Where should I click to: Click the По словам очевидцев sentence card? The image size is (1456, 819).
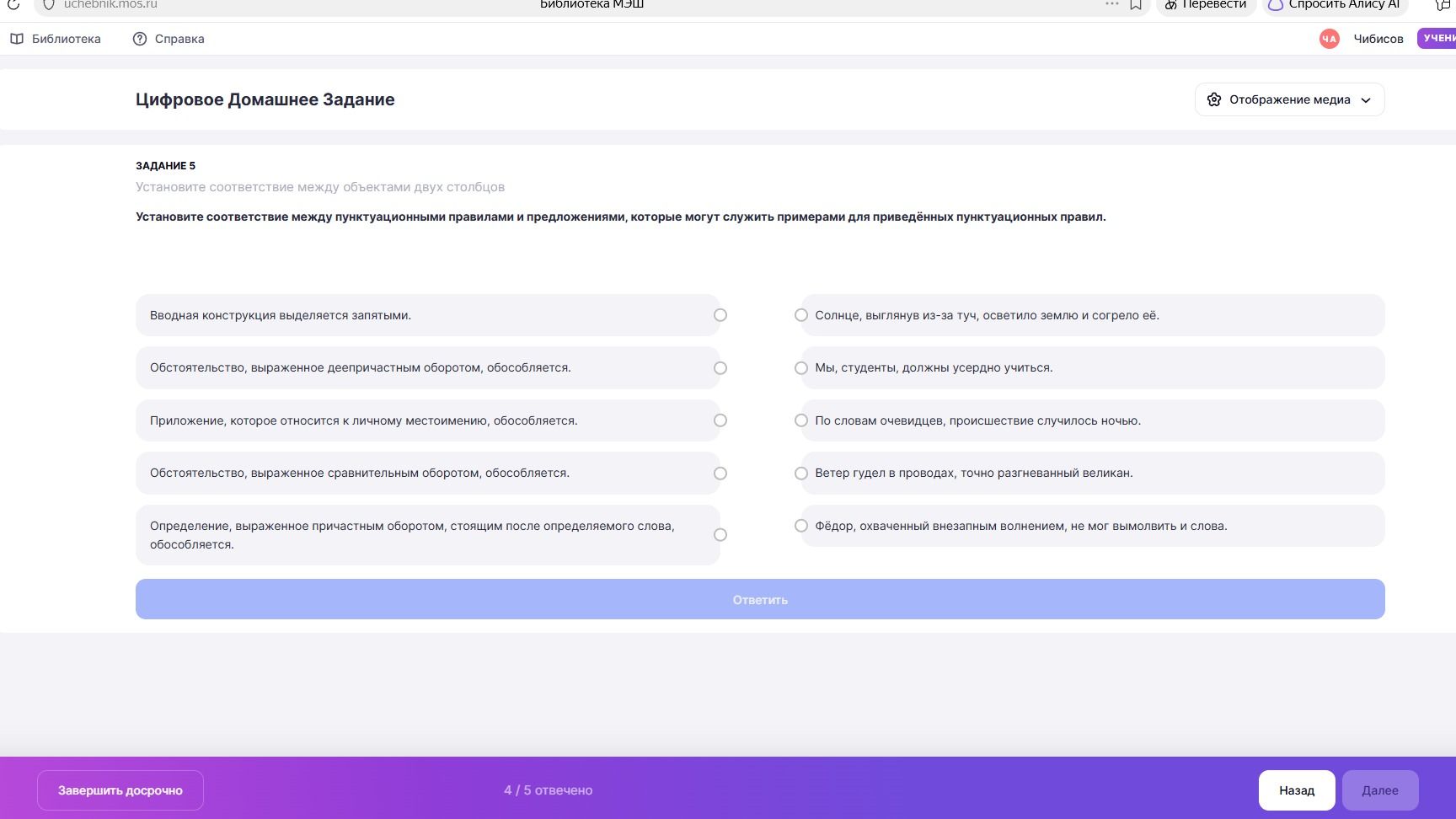pos(1093,420)
